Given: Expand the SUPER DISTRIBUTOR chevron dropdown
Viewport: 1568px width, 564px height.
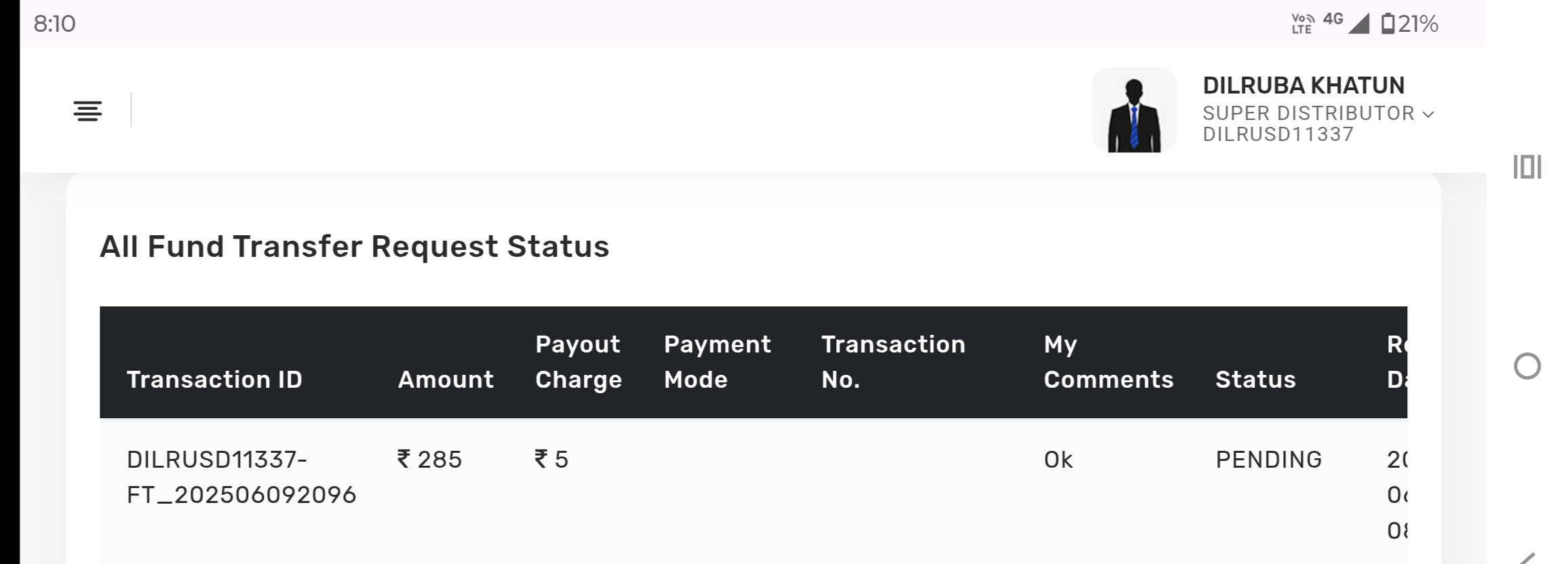Looking at the screenshot, I should coord(1428,115).
